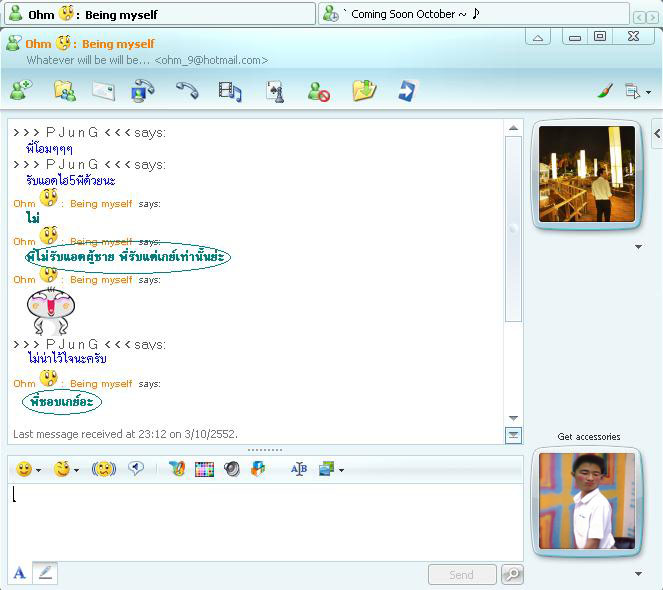Click the invite contact icon in toolbar
This screenshot has width=663, height=590.
point(20,91)
